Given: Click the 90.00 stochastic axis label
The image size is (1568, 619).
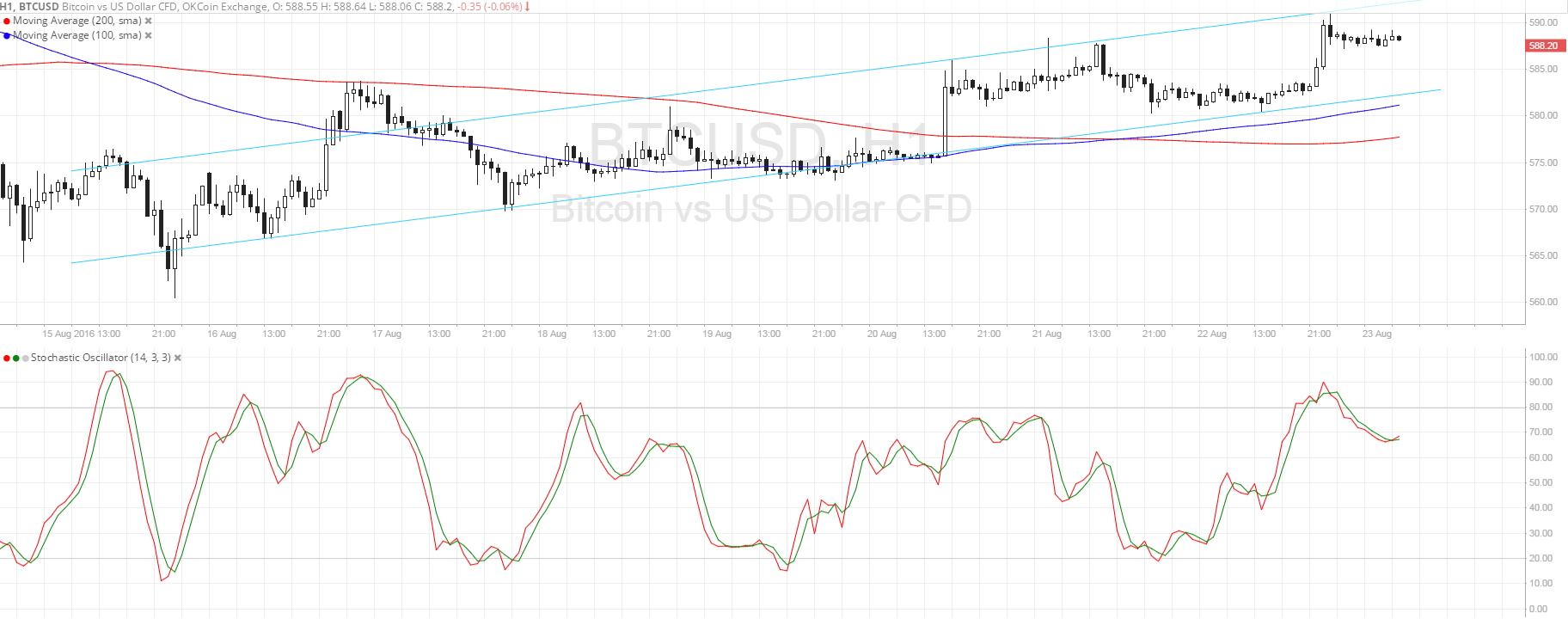Looking at the screenshot, I should pyautogui.click(x=1540, y=382).
